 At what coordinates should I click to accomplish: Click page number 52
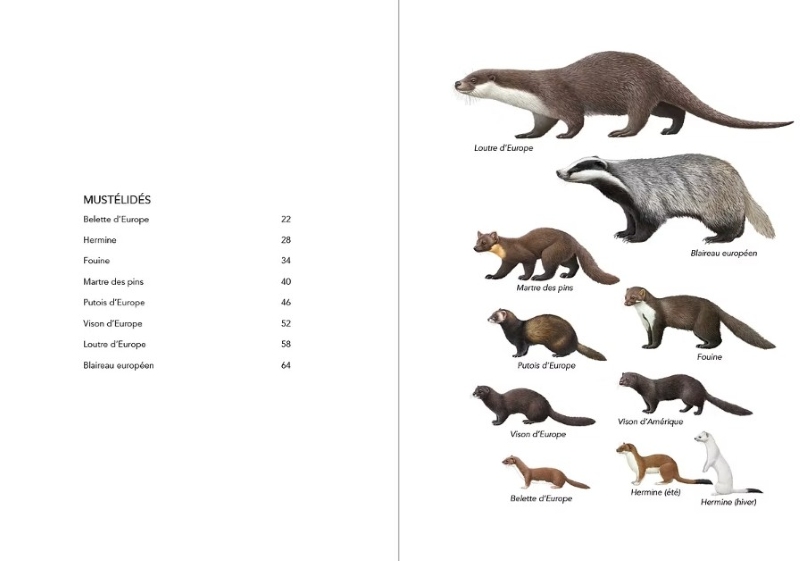click(286, 323)
